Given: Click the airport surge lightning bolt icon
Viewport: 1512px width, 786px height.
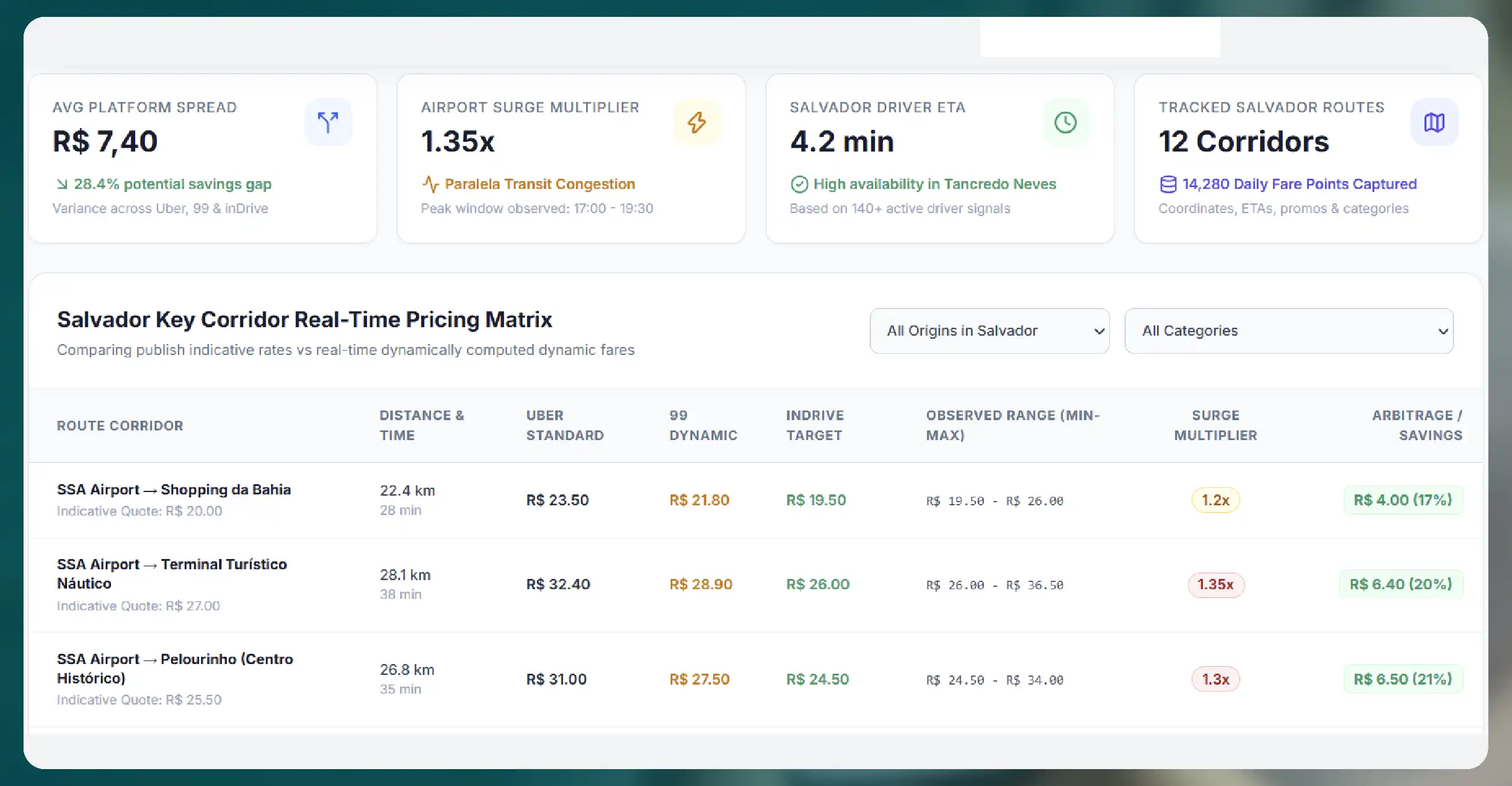Looking at the screenshot, I should 697,122.
